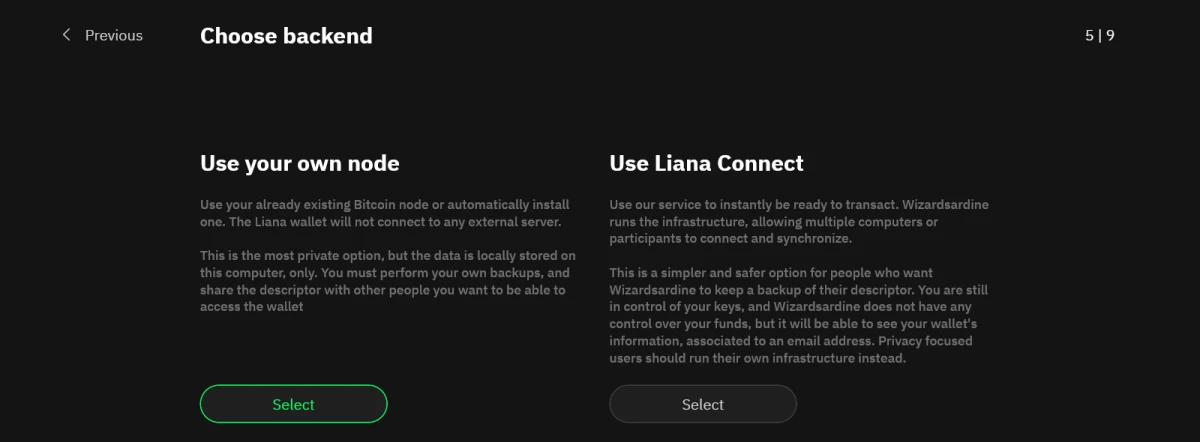Click the back chevron arrow icon

coord(67,35)
